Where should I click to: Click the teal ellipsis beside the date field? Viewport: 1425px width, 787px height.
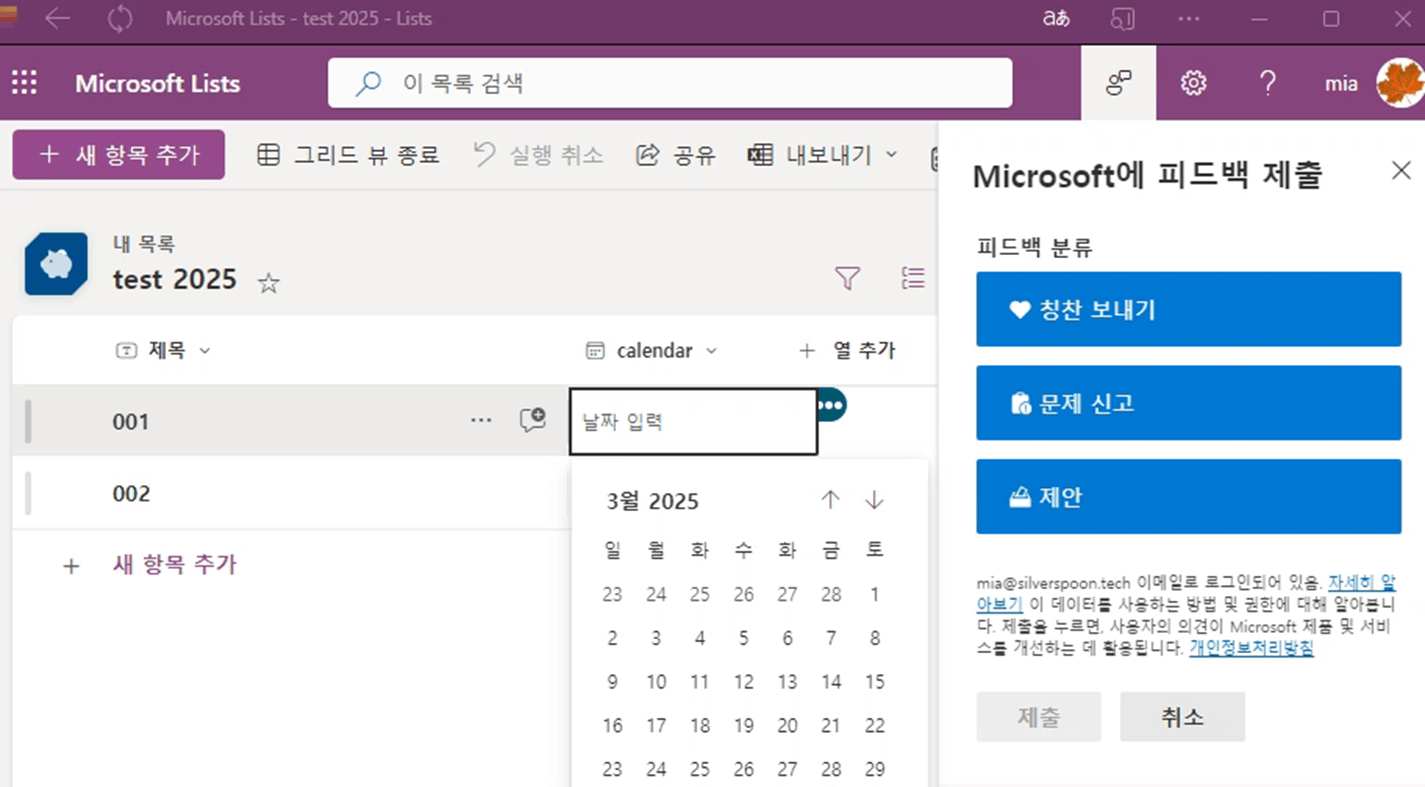click(830, 405)
